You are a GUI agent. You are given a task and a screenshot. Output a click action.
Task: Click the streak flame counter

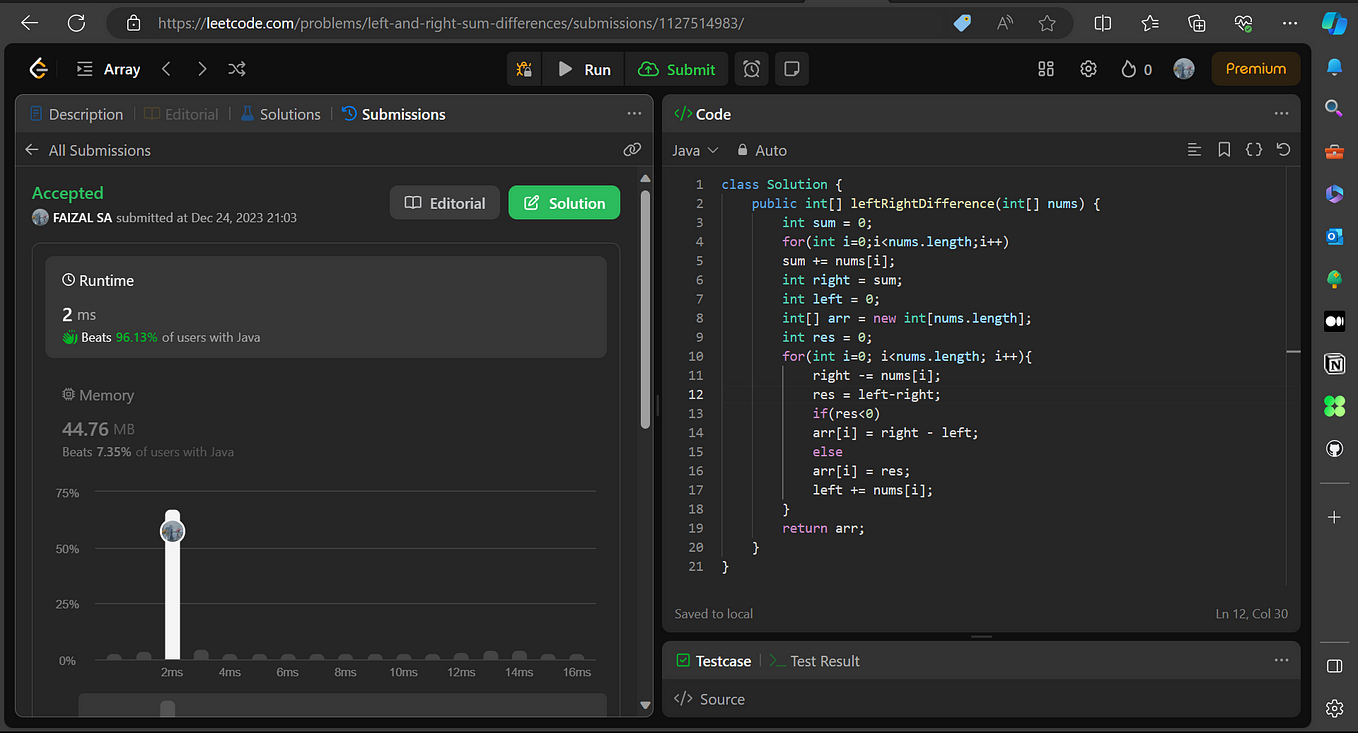pyautogui.click(x=1136, y=69)
